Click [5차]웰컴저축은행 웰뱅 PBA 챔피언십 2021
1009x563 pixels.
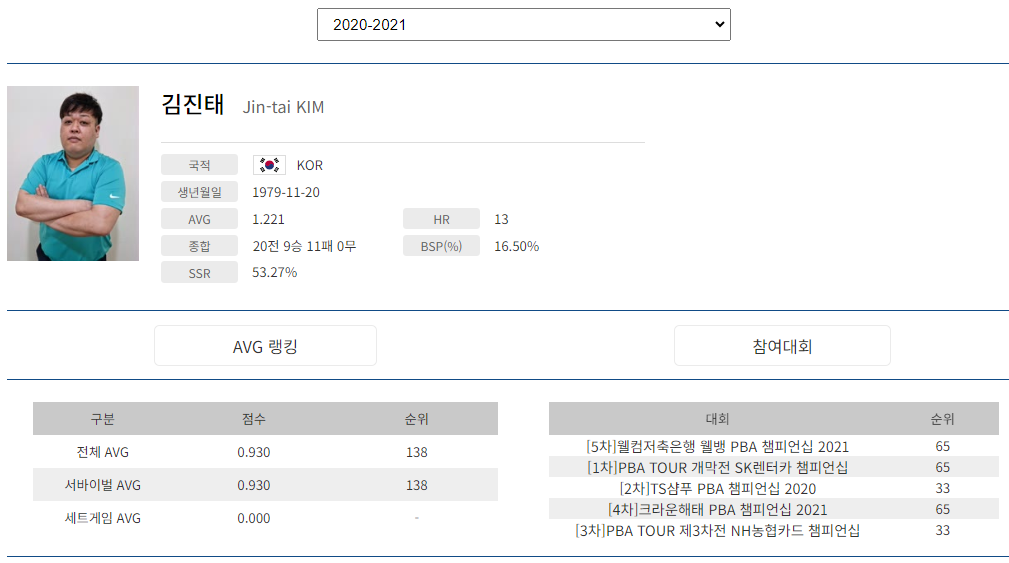[x=717, y=447]
